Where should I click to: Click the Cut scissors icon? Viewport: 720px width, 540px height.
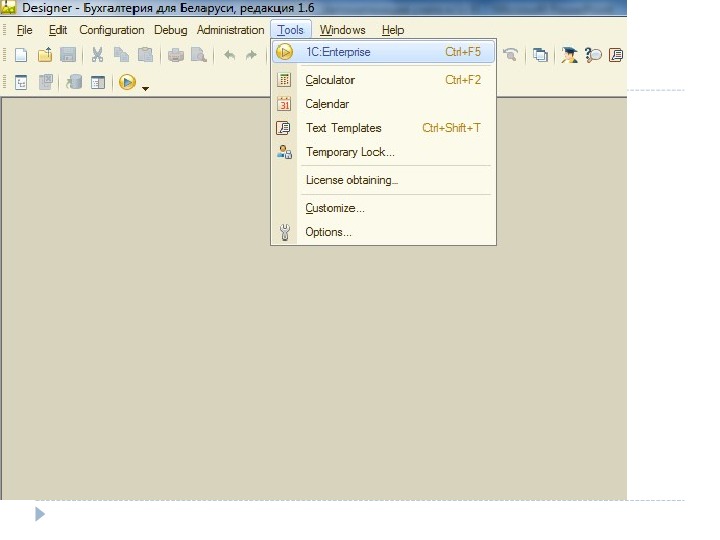point(97,55)
